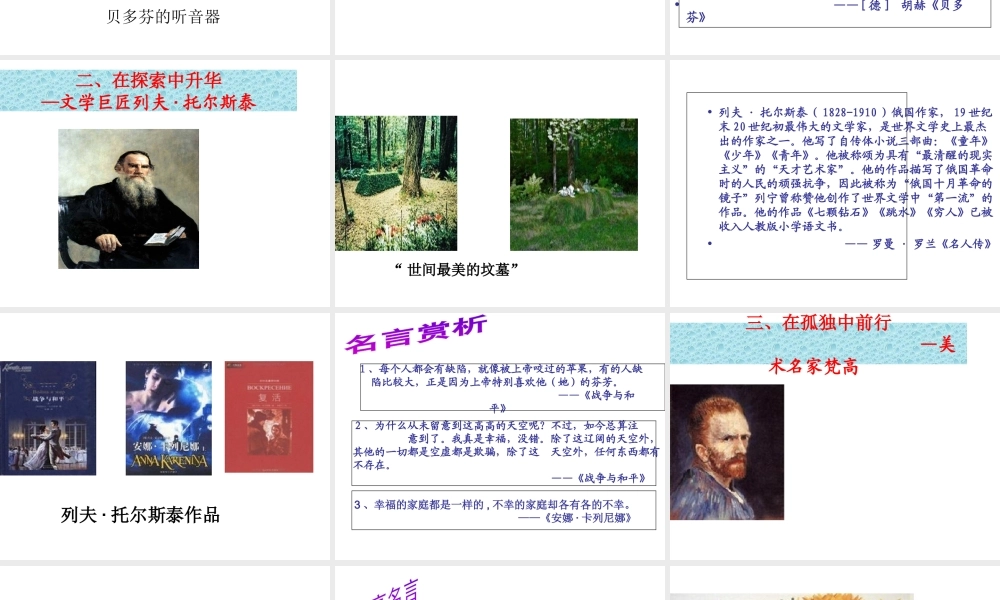Click the caption '贝多芬的听音器'
This screenshot has width=1000, height=600.
[x=163, y=17]
